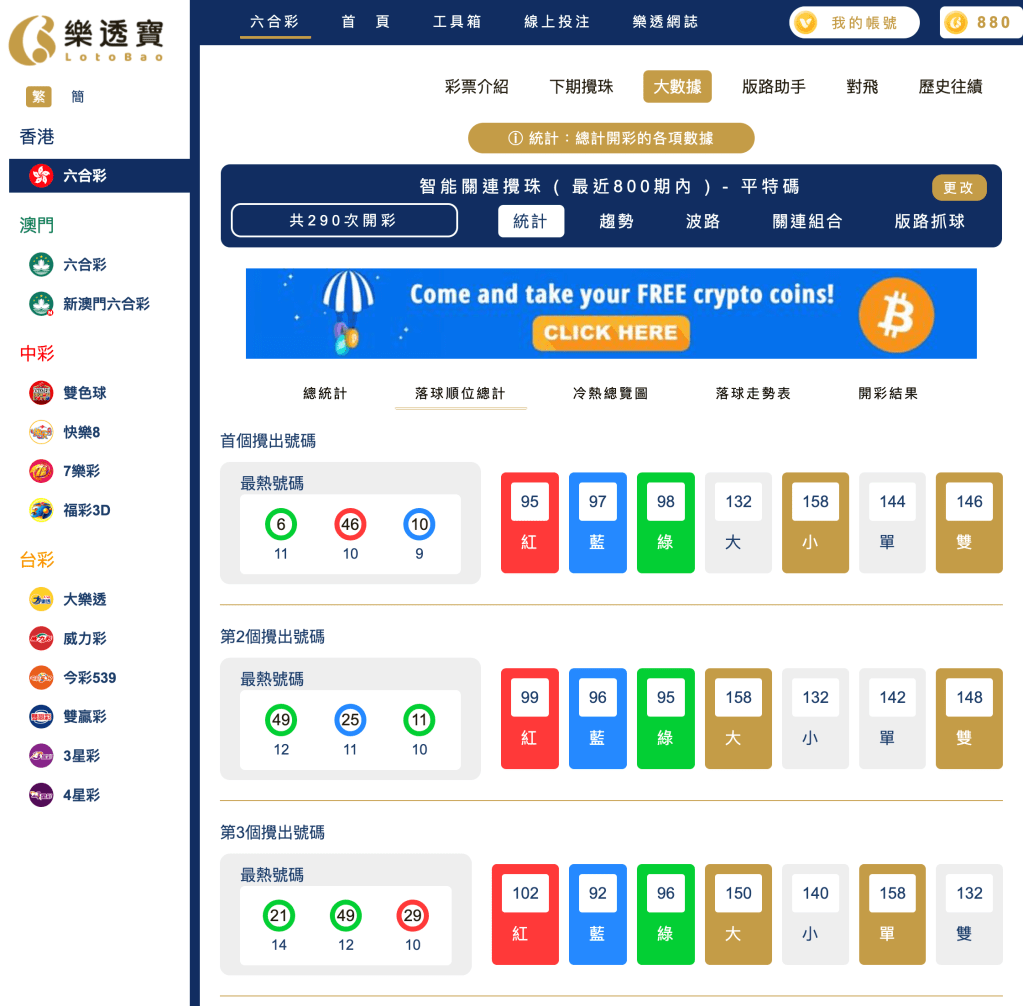Open the 我的帳號 account menu
The width and height of the screenshot is (1023, 1006).
853,22
